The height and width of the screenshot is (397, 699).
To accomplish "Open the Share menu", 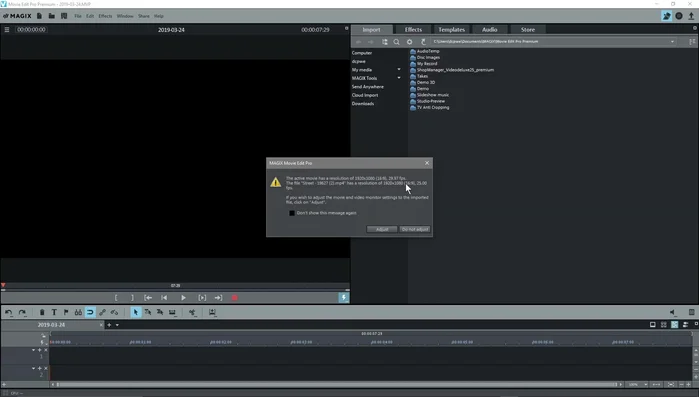I will (144, 16).
